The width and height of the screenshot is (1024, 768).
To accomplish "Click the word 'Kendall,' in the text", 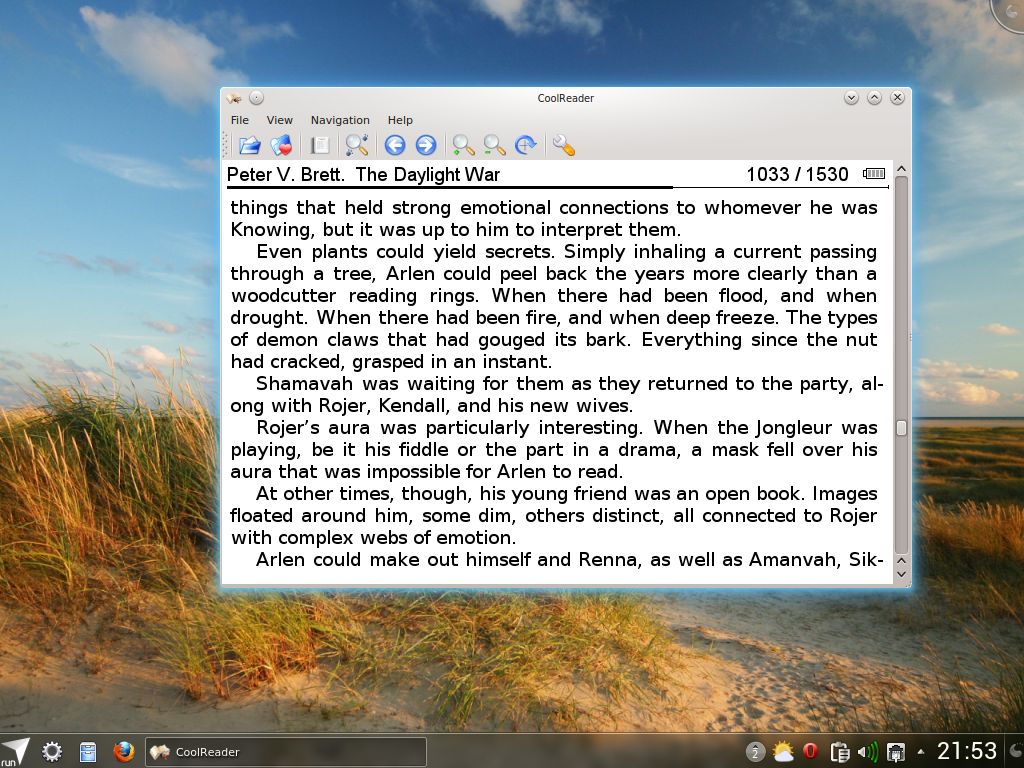I will point(413,406).
